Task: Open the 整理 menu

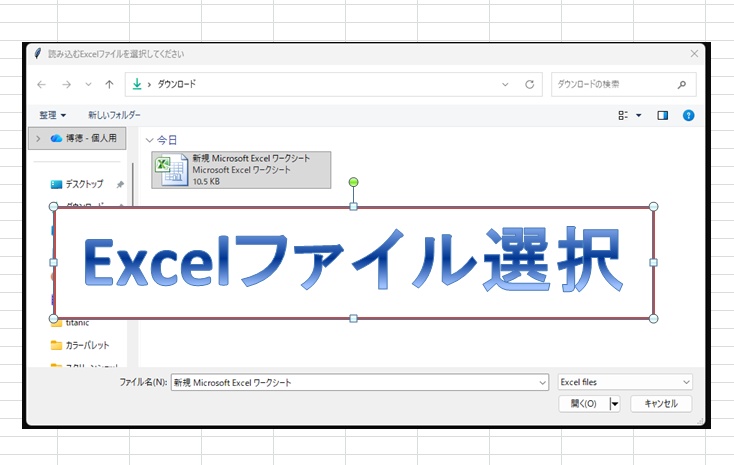Action: click(x=52, y=115)
